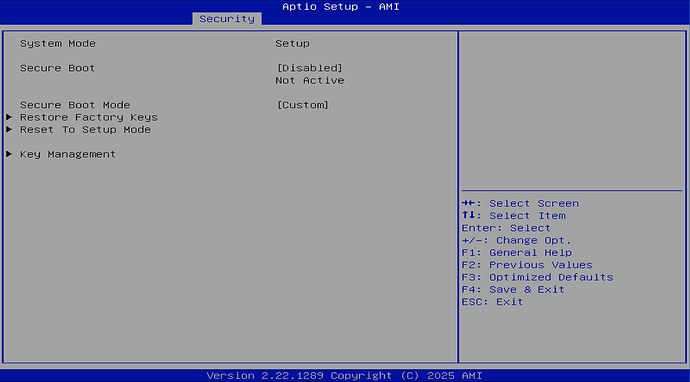Click the Enter: Select help line
The image size is (690, 382).
tap(506, 228)
